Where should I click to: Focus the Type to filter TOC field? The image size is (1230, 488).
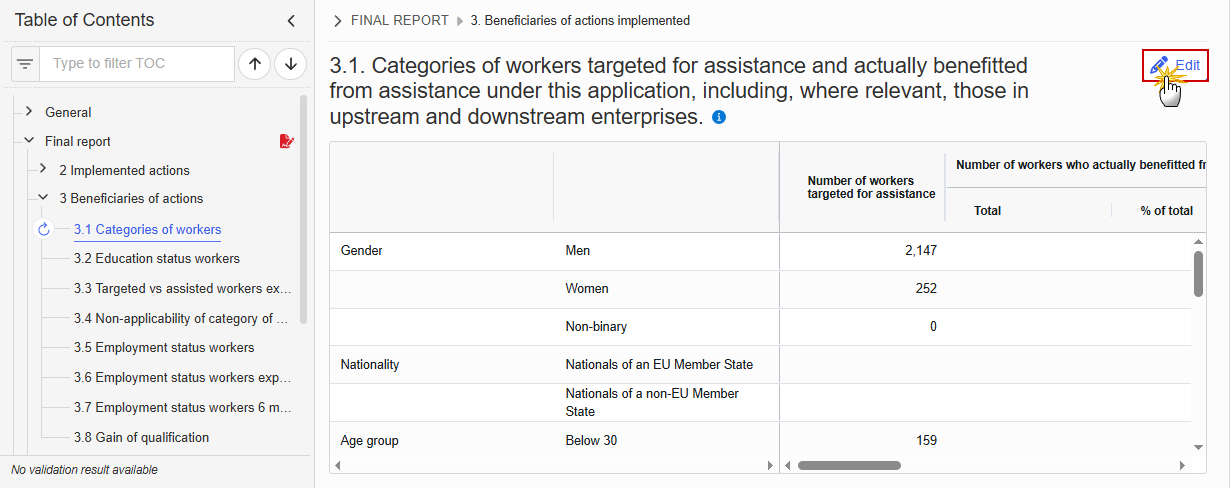pyautogui.click(x=138, y=64)
